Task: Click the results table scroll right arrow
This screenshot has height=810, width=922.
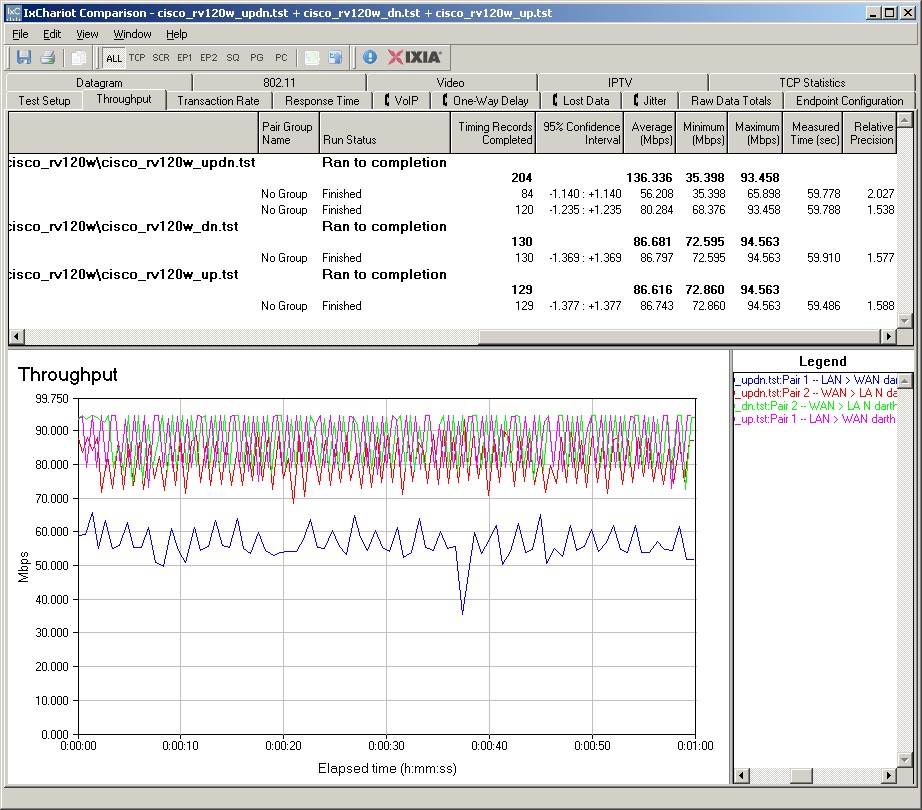Action: click(x=888, y=336)
